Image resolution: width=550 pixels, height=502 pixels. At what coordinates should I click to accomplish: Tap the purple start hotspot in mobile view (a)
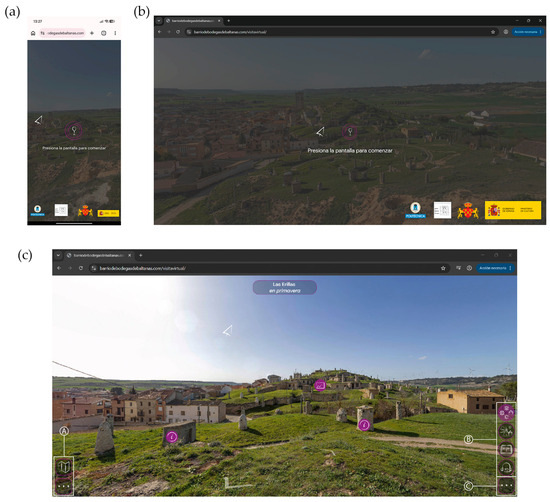coord(74,130)
